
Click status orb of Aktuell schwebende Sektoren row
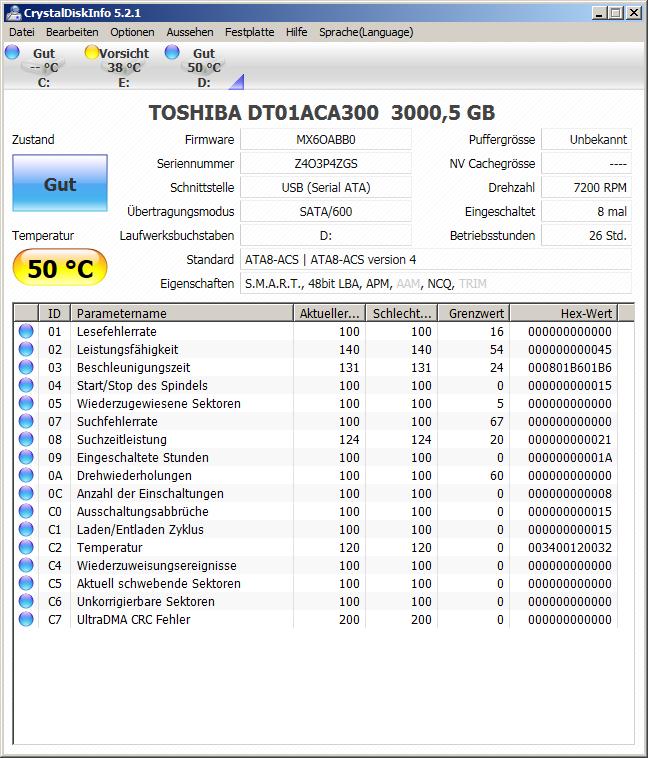tap(26, 583)
